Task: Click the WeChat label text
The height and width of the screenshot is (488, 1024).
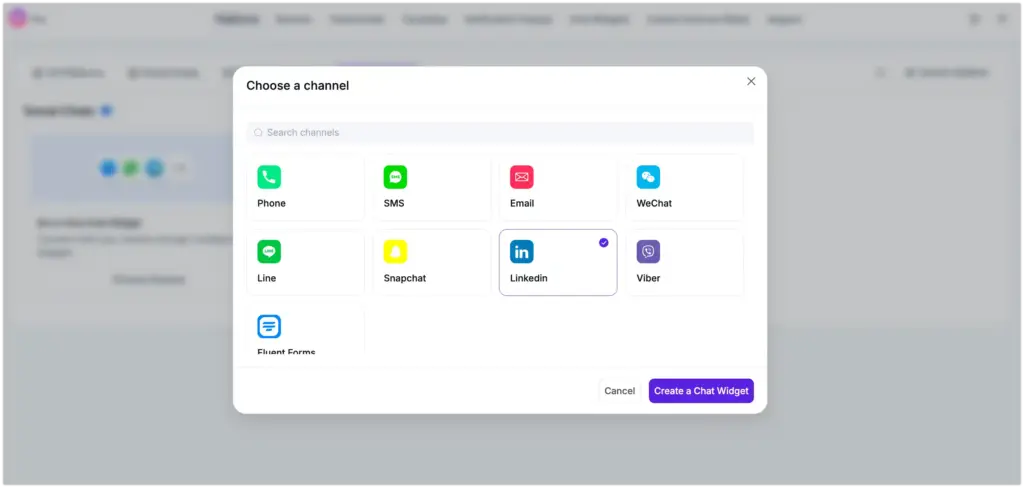Action: click(654, 203)
